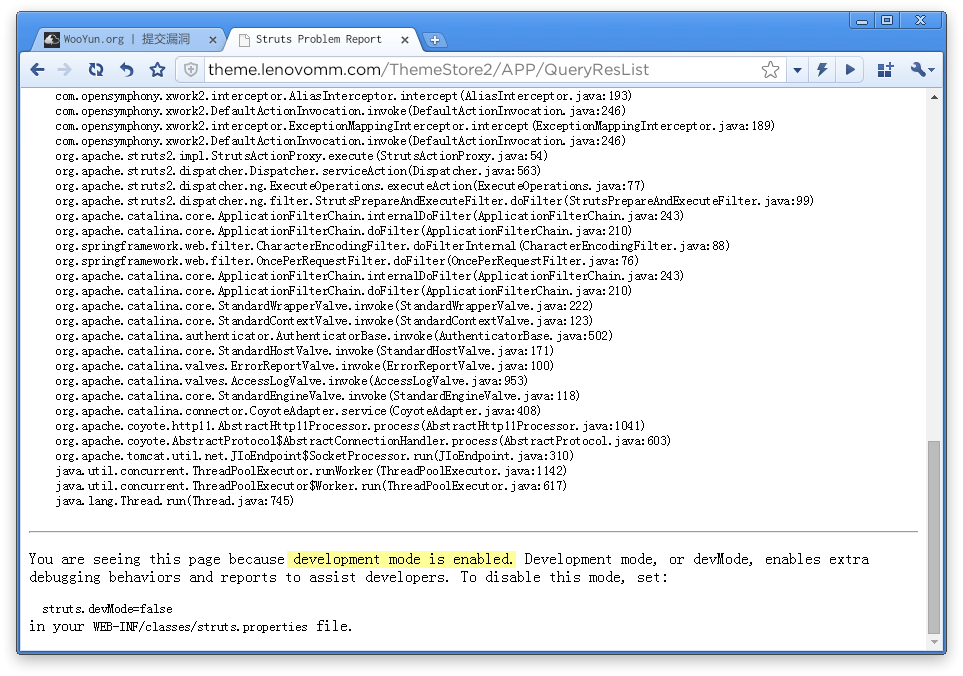
Task: Click the Struts tab page icon
Action: (x=244, y=40)
